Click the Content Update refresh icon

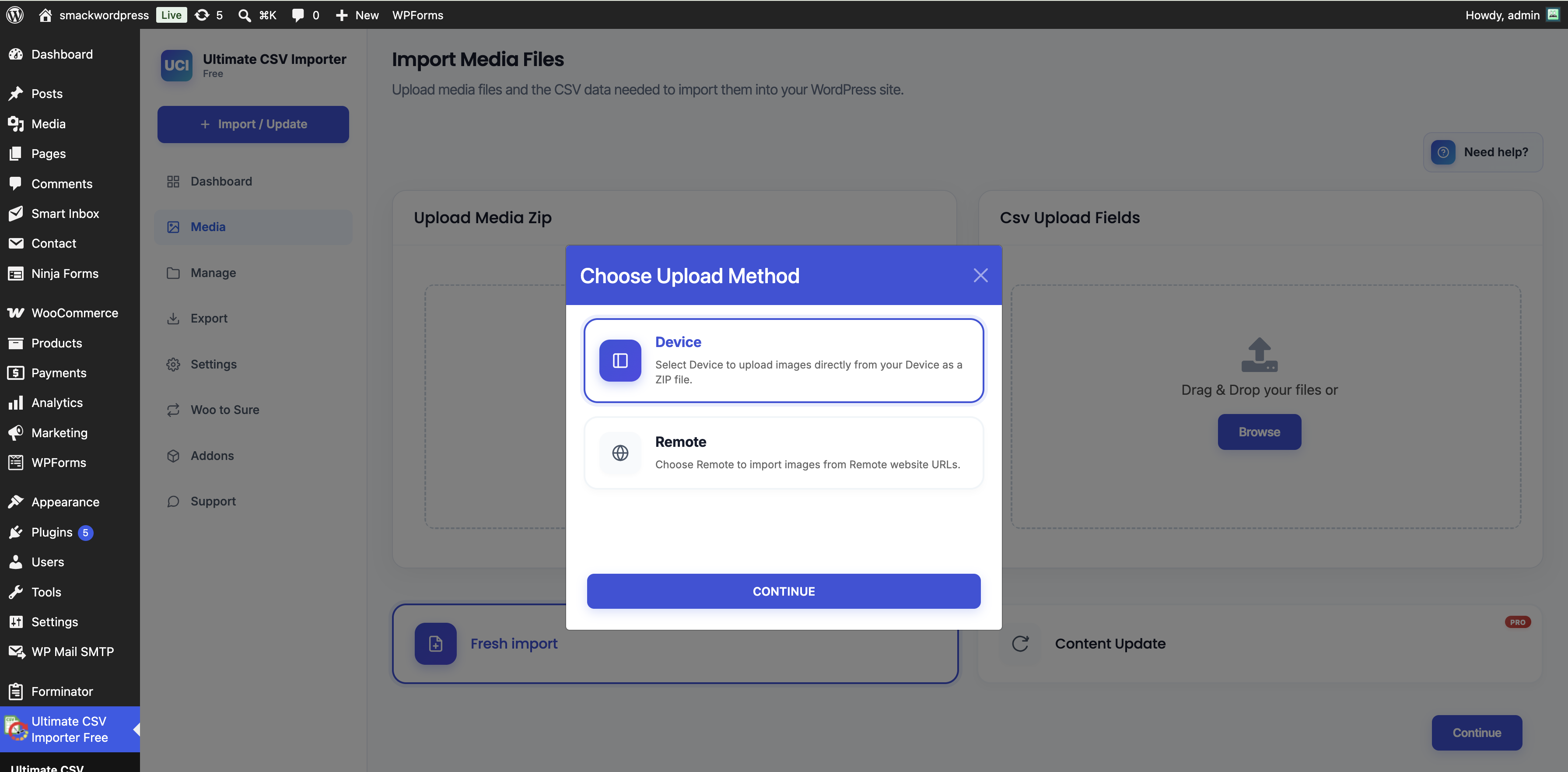[x=1020, y=643]
